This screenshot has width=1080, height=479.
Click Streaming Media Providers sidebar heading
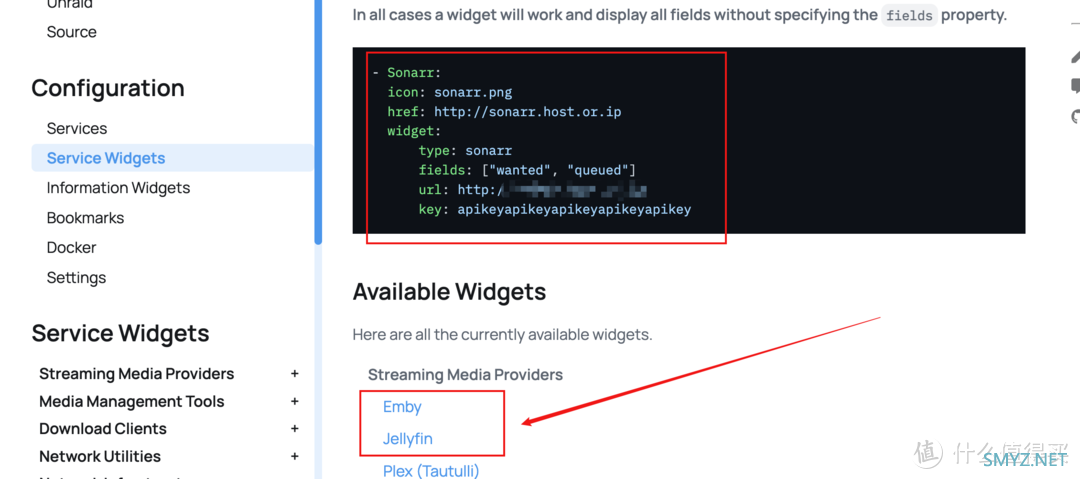(x=136, y=374)
